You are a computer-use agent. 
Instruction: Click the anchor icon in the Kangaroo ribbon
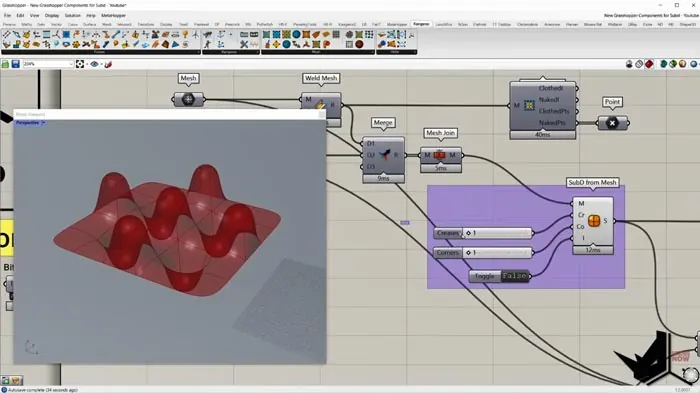point(220,34)
